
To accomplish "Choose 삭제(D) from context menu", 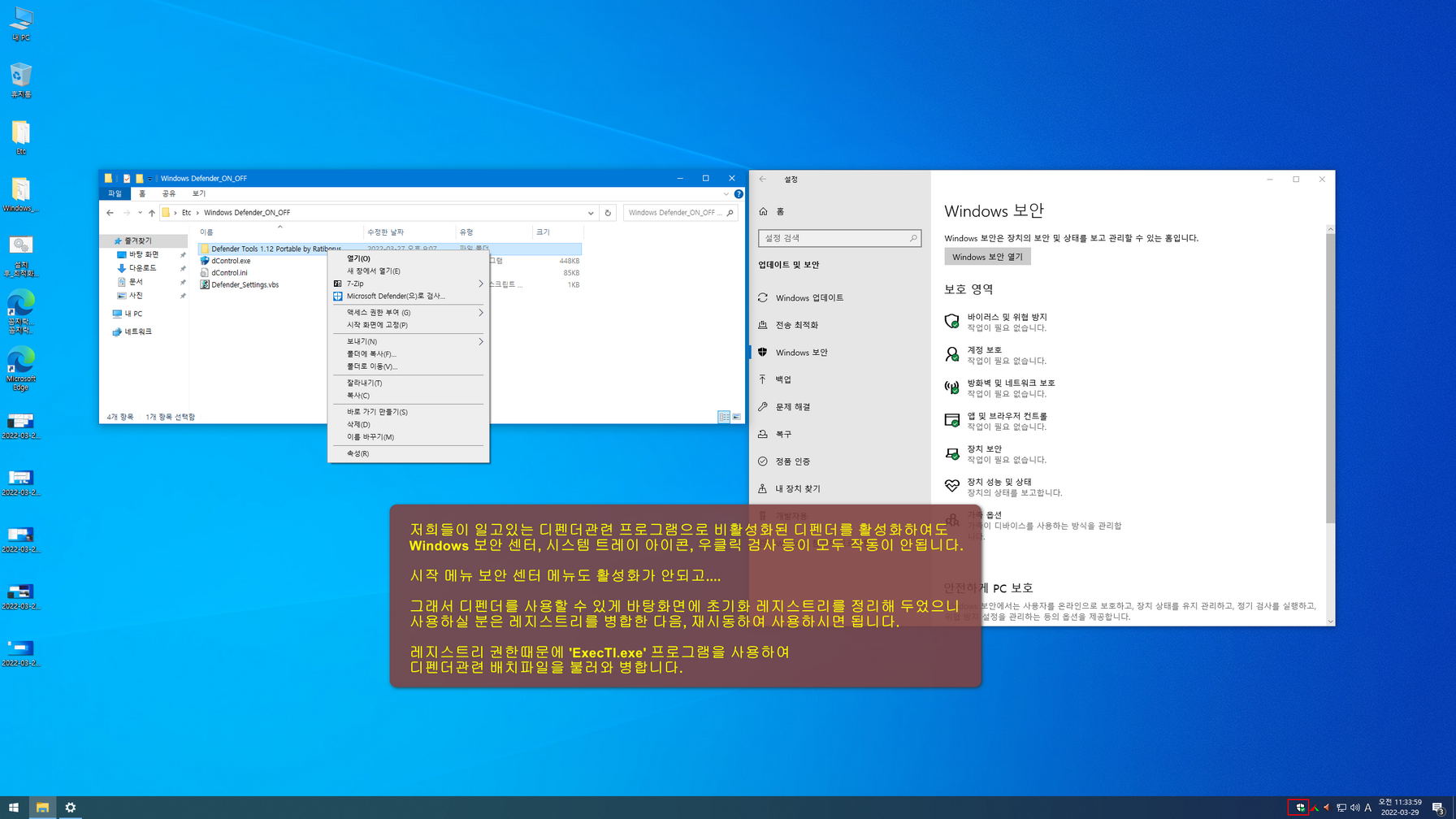I will (x=408, y=425).
